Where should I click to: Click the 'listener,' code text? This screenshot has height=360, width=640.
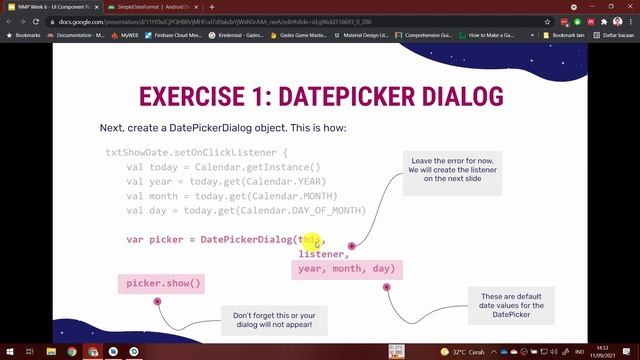click(x=324, y=254)
